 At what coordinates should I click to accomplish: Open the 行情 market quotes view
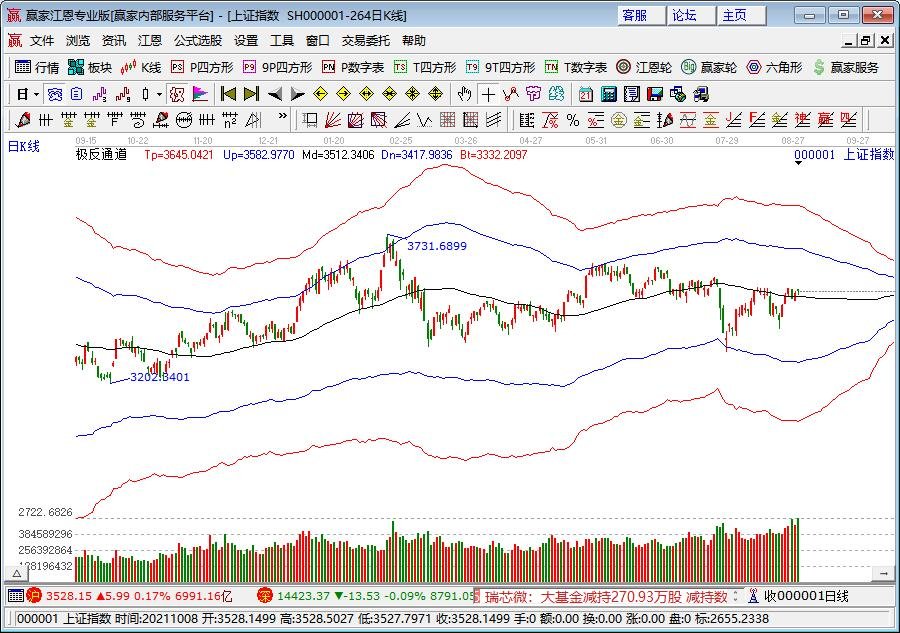37,67
